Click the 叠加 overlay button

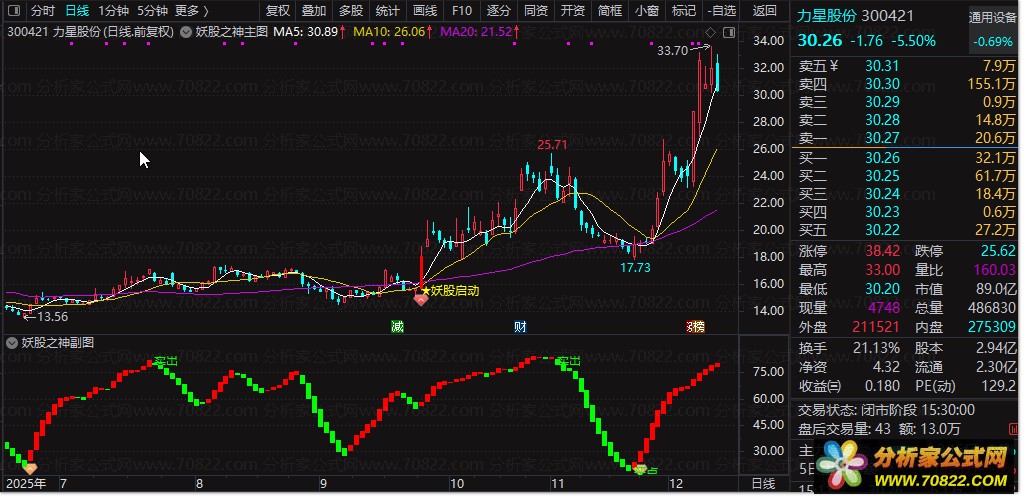click(x=314, y=10)
